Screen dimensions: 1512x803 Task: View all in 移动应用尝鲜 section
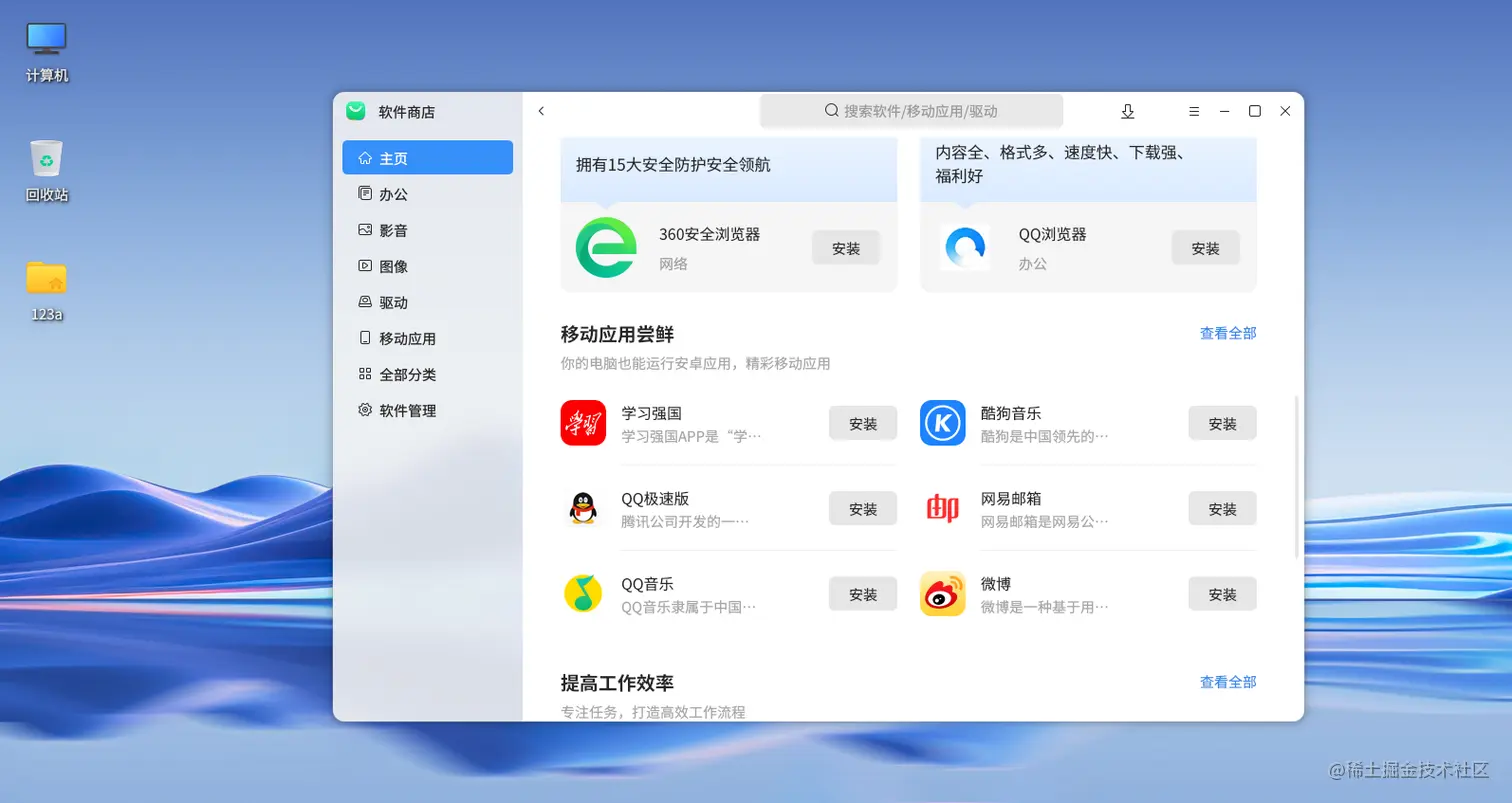(1228, 333)
